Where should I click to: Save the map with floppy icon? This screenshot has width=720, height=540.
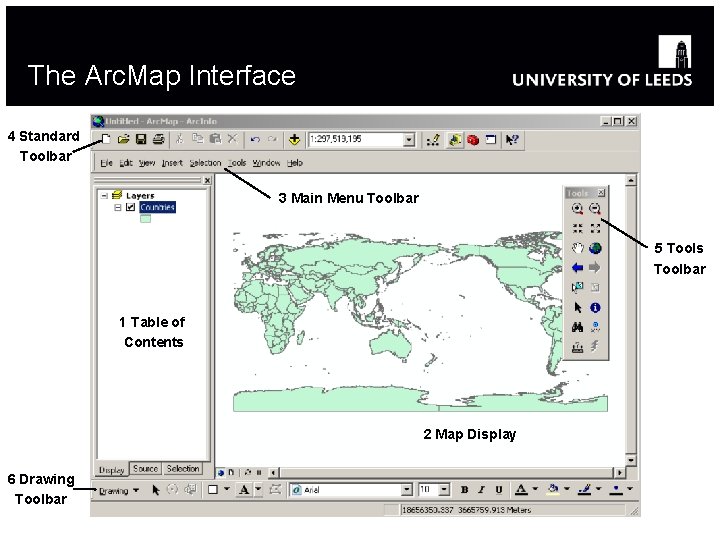pos(141,139)
